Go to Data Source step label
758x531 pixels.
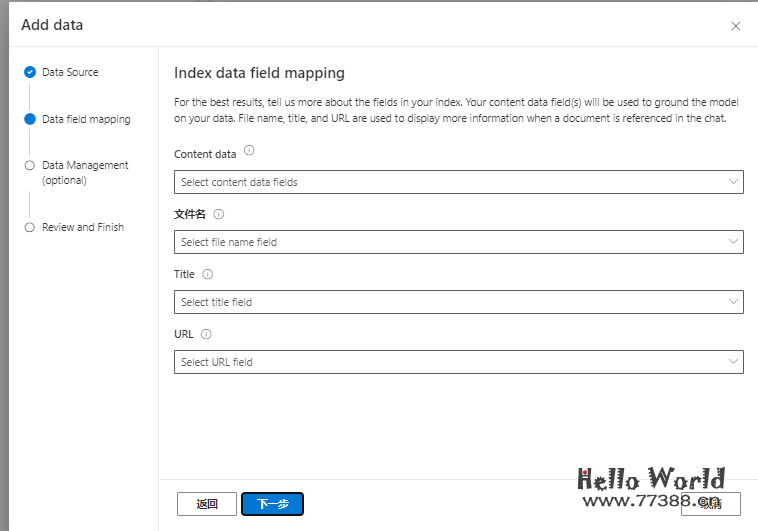(x=70, y=72)
